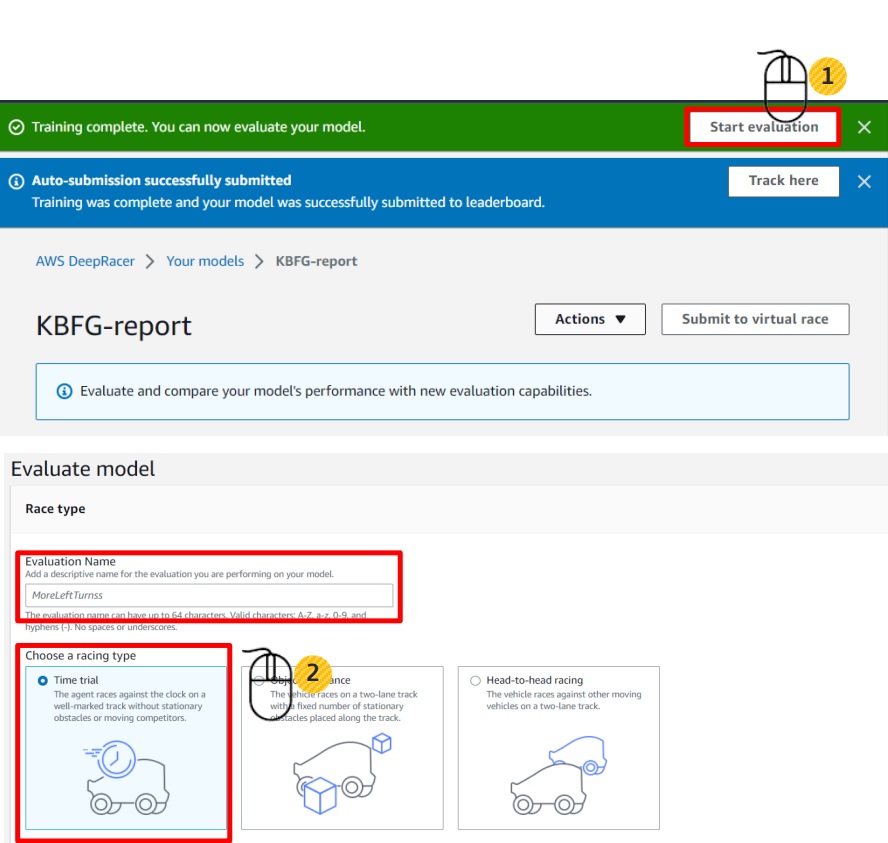Screen dimensions: 888x843
Task: Click the info icon in the evaluation capabilities notice
Action: [x=64, y=391]
